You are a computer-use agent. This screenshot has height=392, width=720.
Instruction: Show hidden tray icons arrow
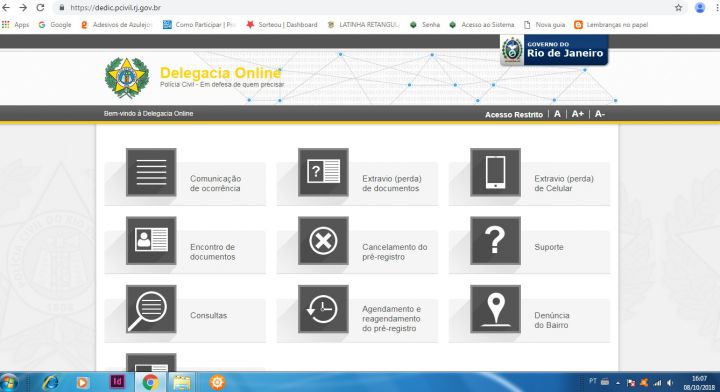[618, 383]
